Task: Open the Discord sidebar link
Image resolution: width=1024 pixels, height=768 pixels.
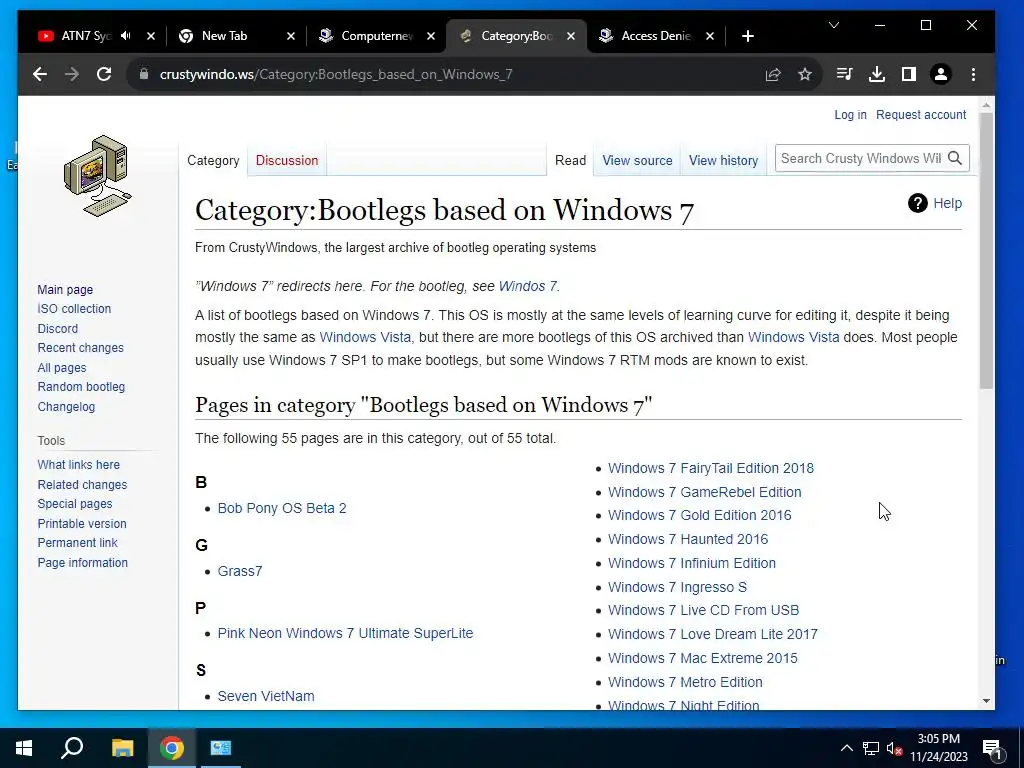Action: click(x=57, y=328)
